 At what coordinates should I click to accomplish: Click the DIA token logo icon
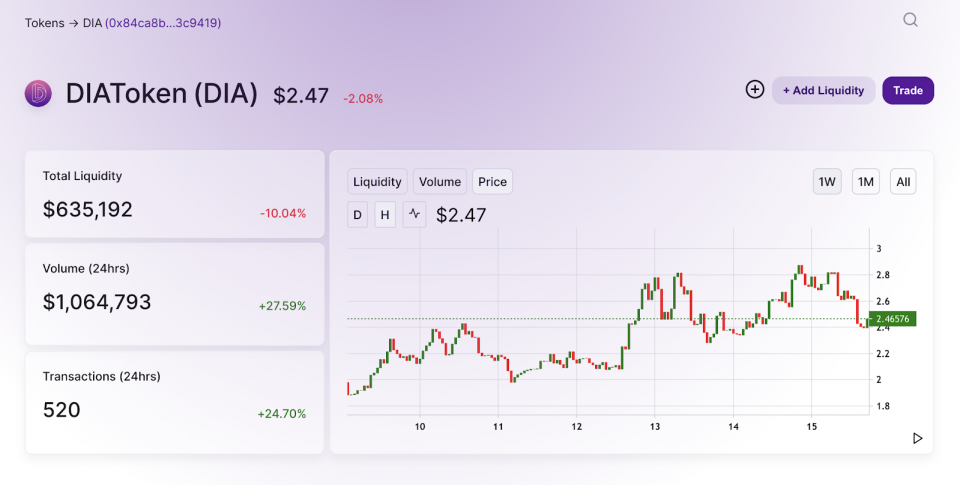(38, 94)
